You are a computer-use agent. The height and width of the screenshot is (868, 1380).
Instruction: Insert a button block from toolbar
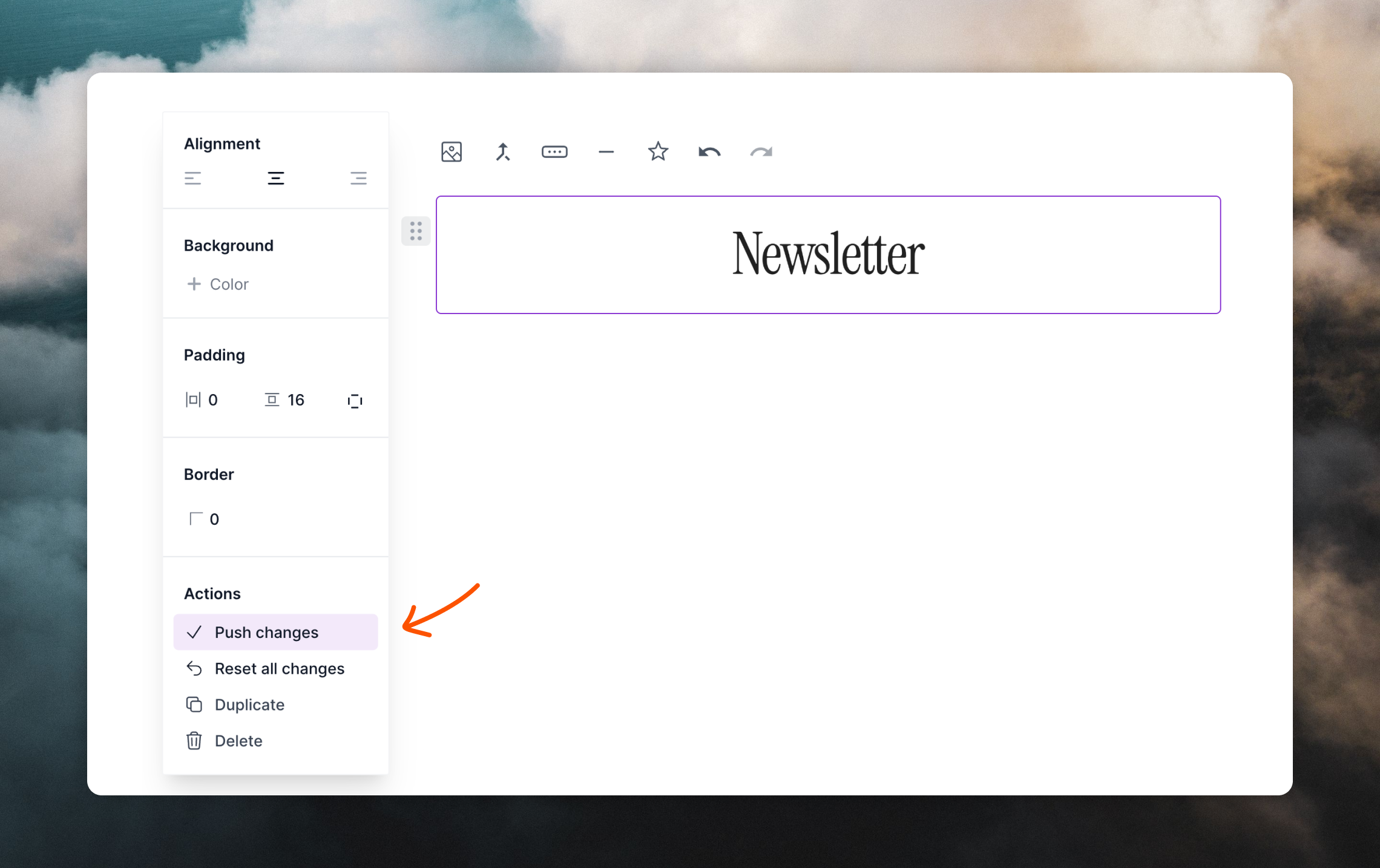pyautogui.click(x=554, y=152)
